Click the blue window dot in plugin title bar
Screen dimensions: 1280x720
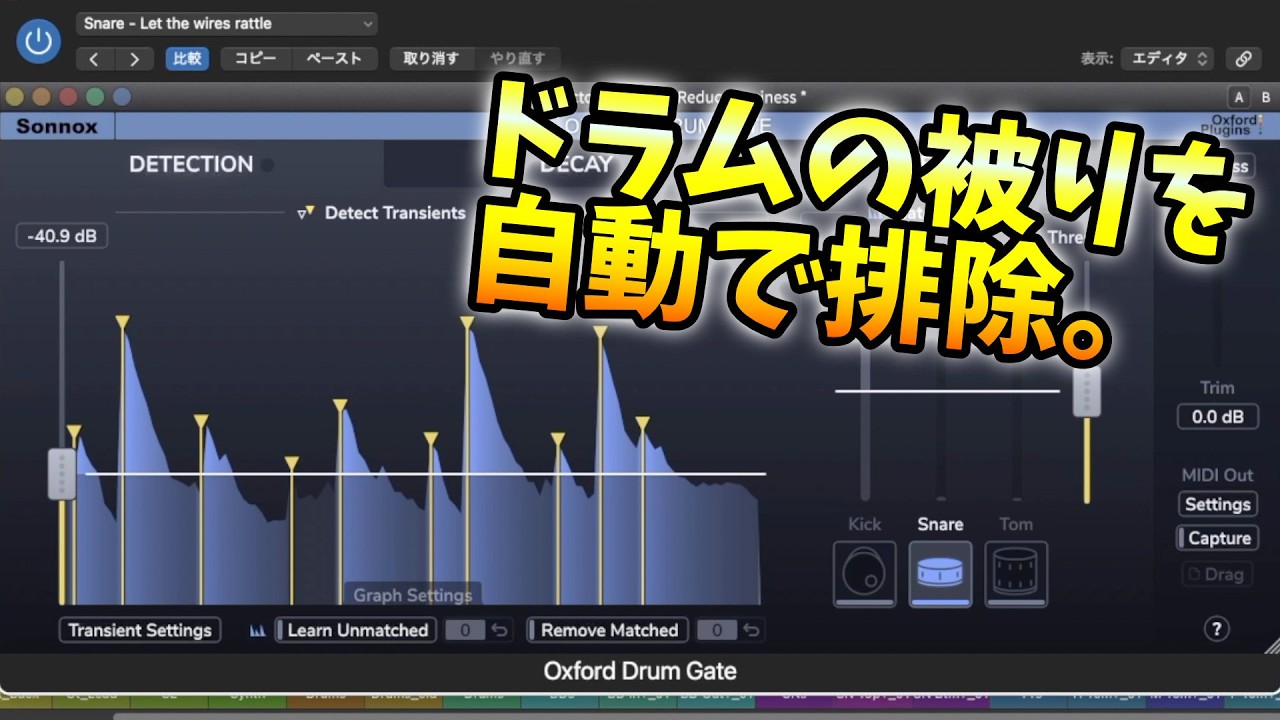[x=122, y=97]
